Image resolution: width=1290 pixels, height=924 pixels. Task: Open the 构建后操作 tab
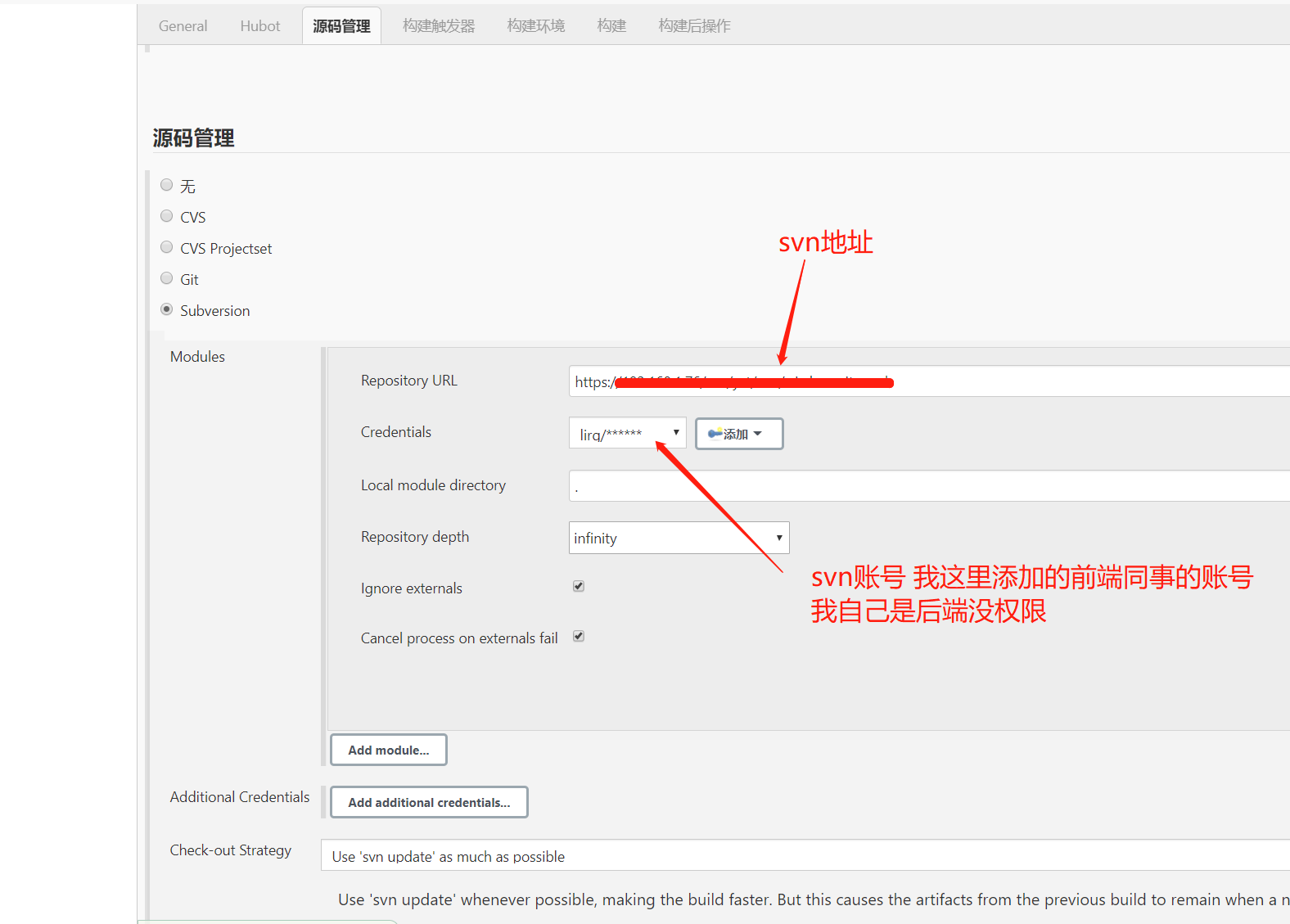coord(694,26)
